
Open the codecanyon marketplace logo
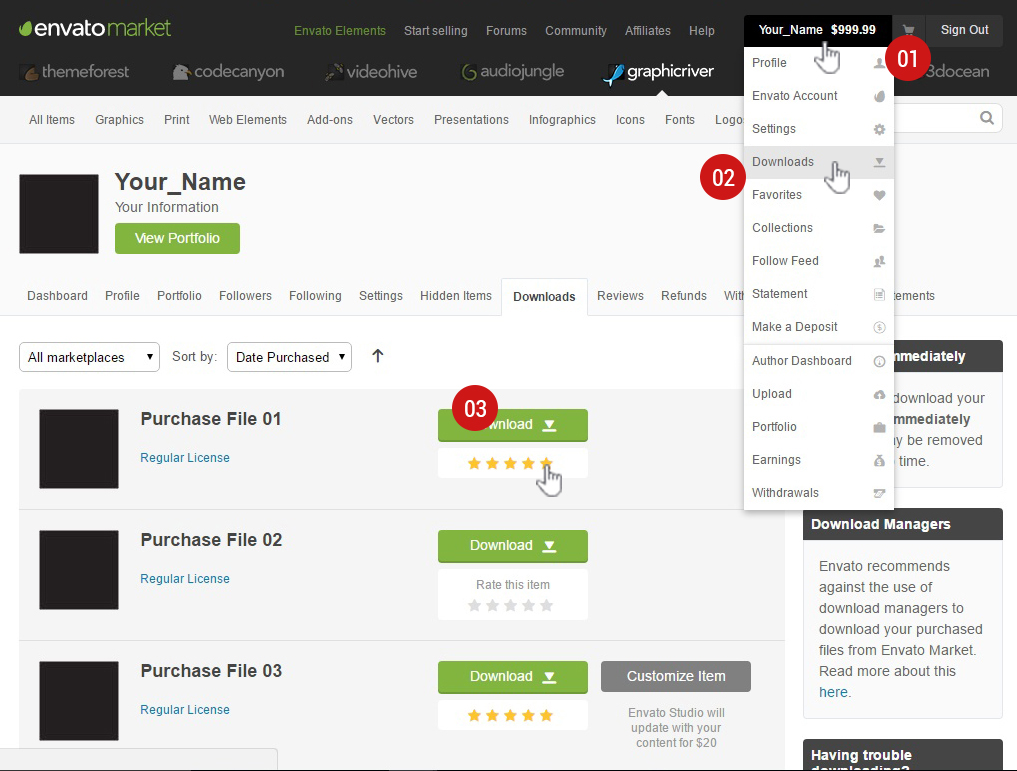[x=228, y=71]
